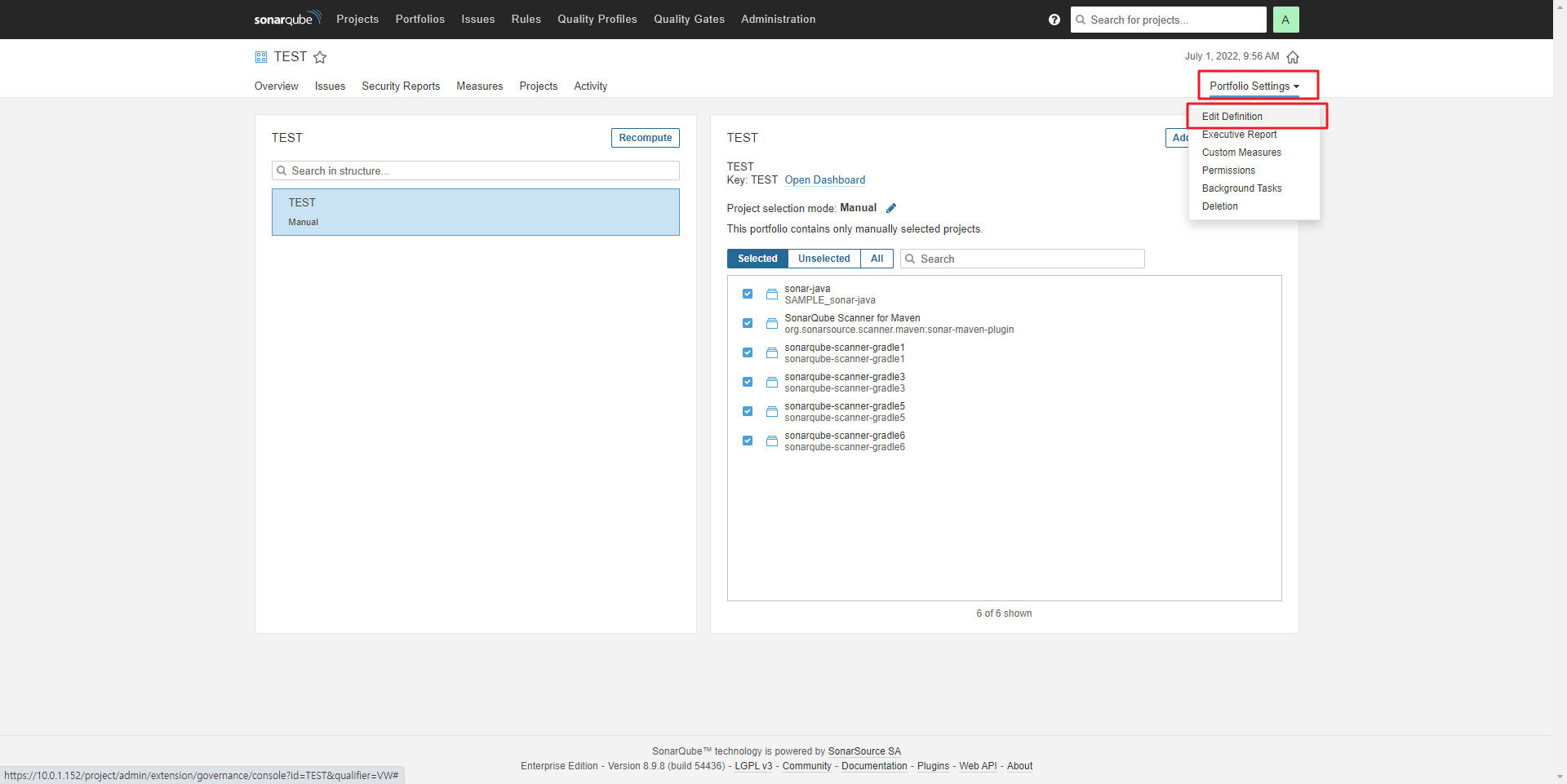Open Quality Profiles in the top navigation

[597, 20]
